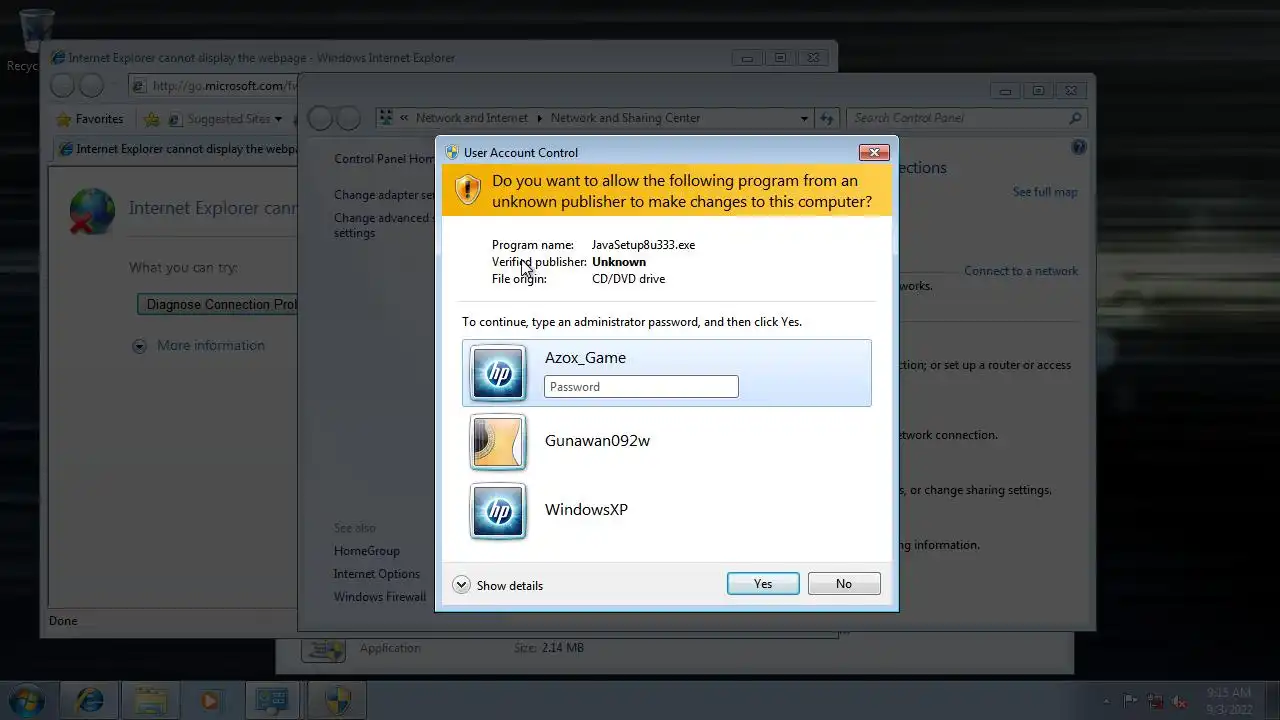
Task: Click Change adapter settings link
Action: 384,195
